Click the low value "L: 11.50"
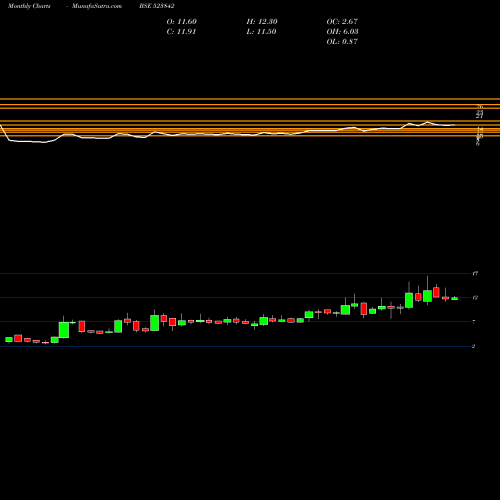This screenshot has width=500, height=500. click(261, 32)
